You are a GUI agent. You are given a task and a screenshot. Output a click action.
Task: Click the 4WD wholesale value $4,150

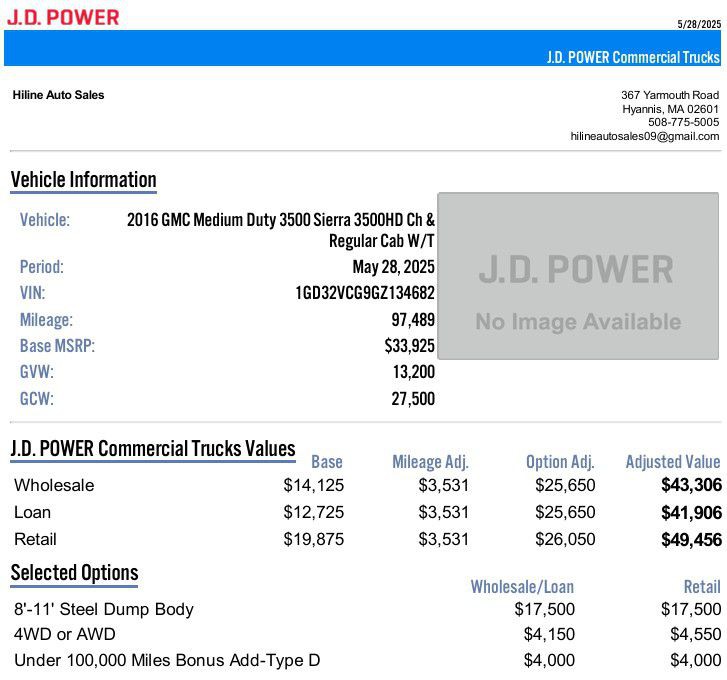pyautogui.click(x=549, y=635)
